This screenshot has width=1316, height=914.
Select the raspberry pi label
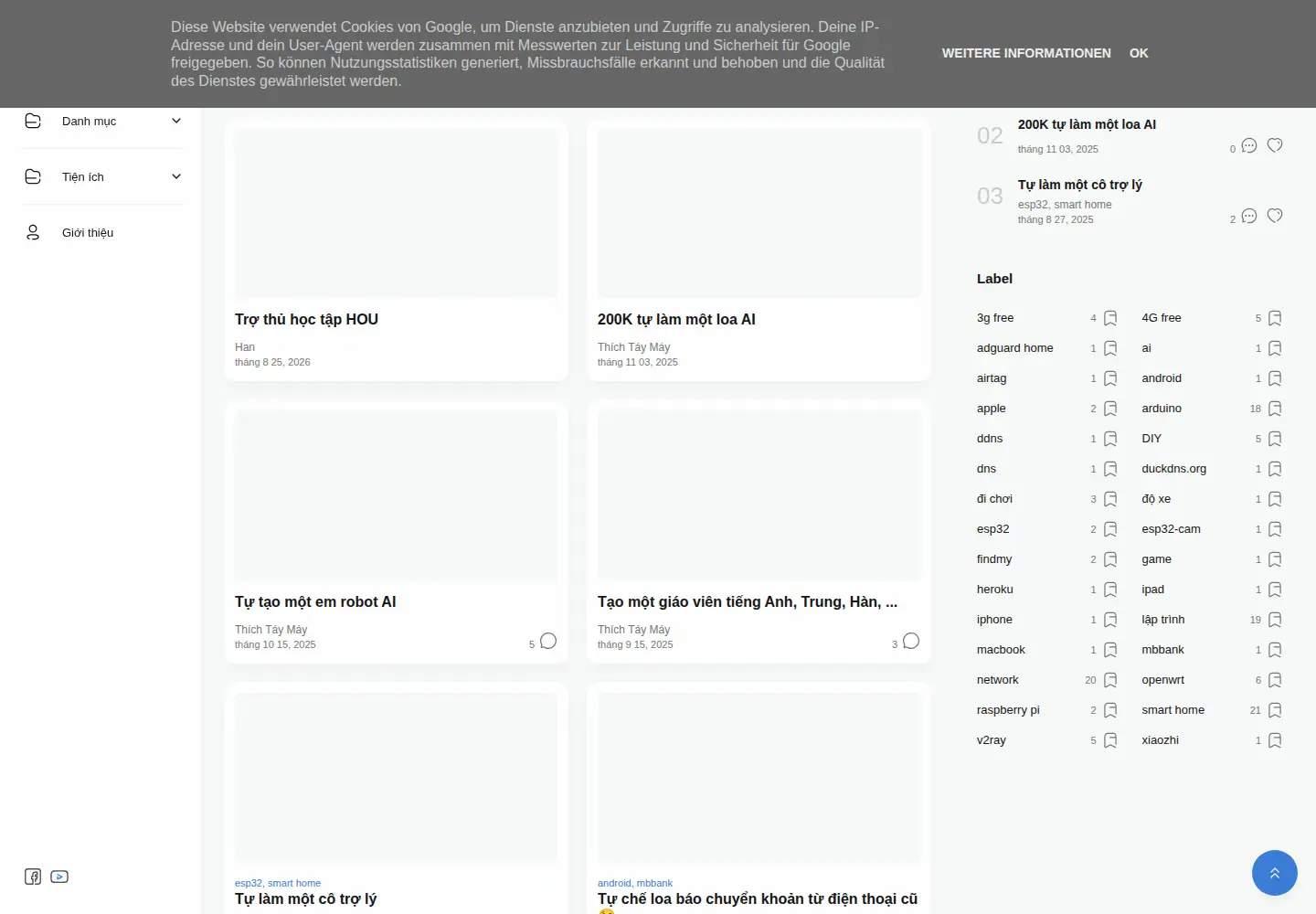point(1008,710)
